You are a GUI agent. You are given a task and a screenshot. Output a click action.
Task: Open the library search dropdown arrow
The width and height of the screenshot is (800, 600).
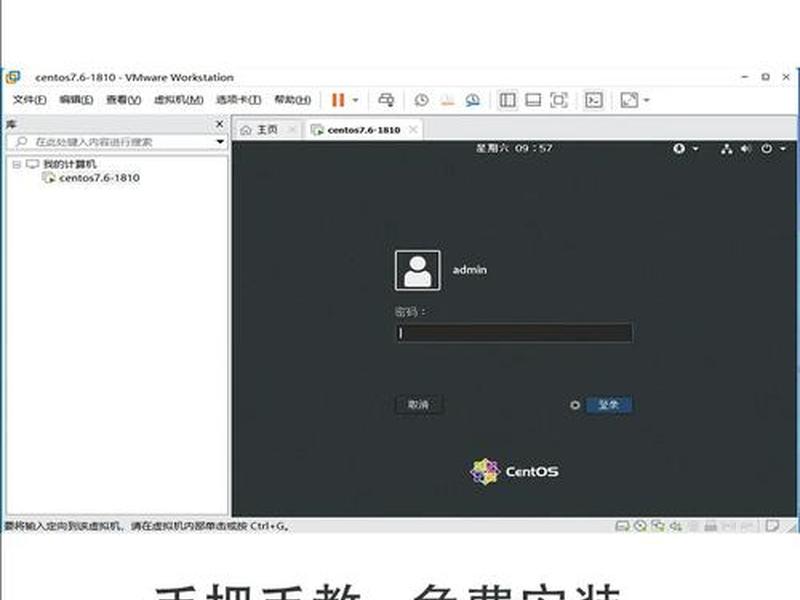coord(220,141)
